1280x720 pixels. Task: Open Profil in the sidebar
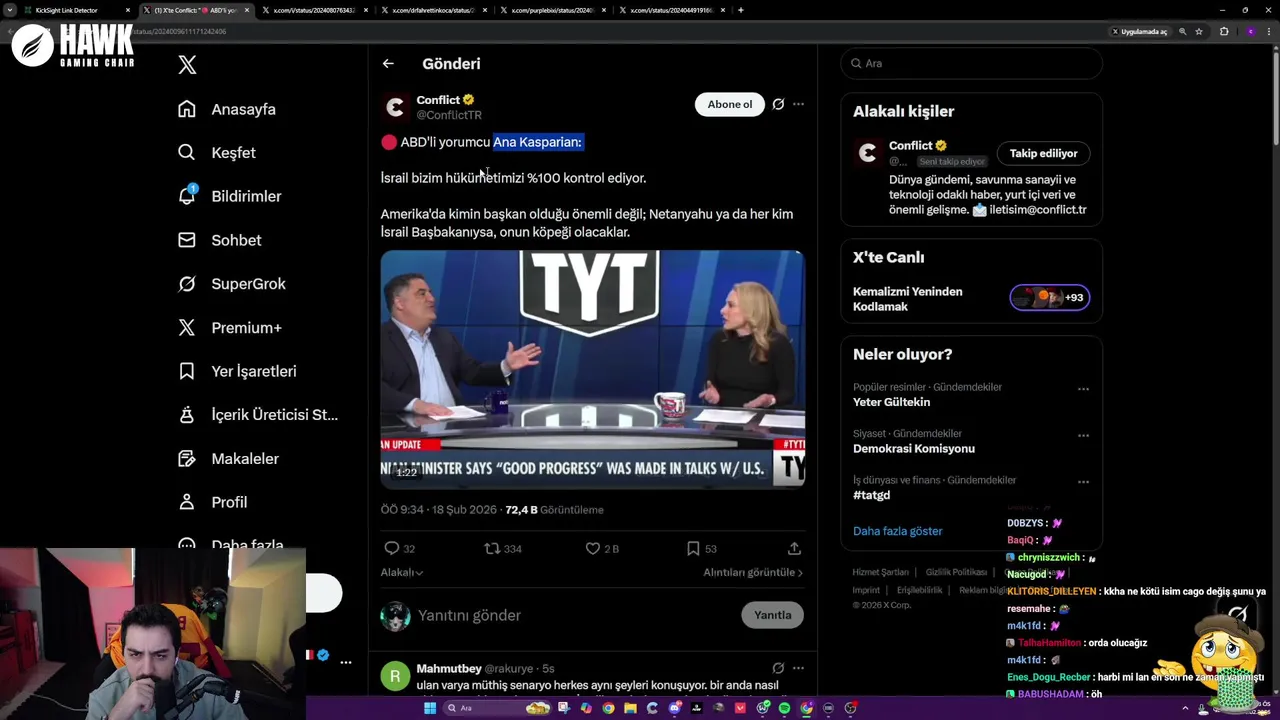(x=213, y=502)
